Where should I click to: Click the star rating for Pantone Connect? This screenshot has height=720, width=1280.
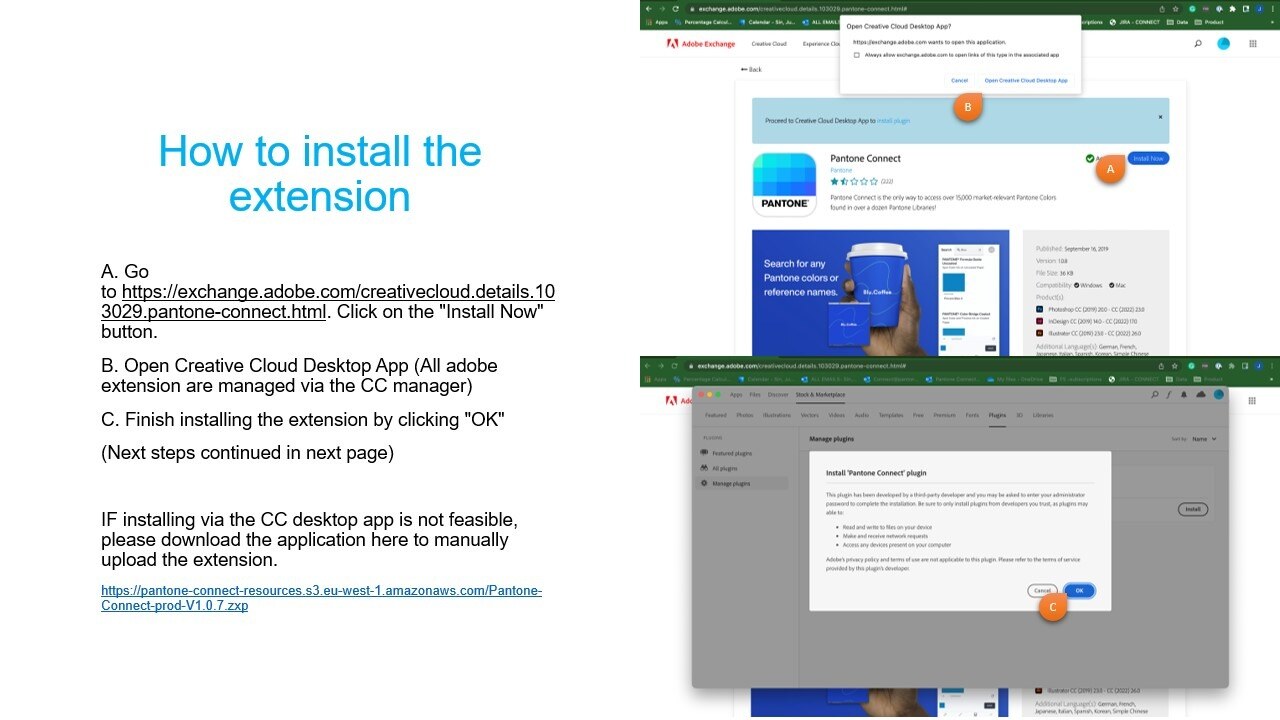[854, 182]
